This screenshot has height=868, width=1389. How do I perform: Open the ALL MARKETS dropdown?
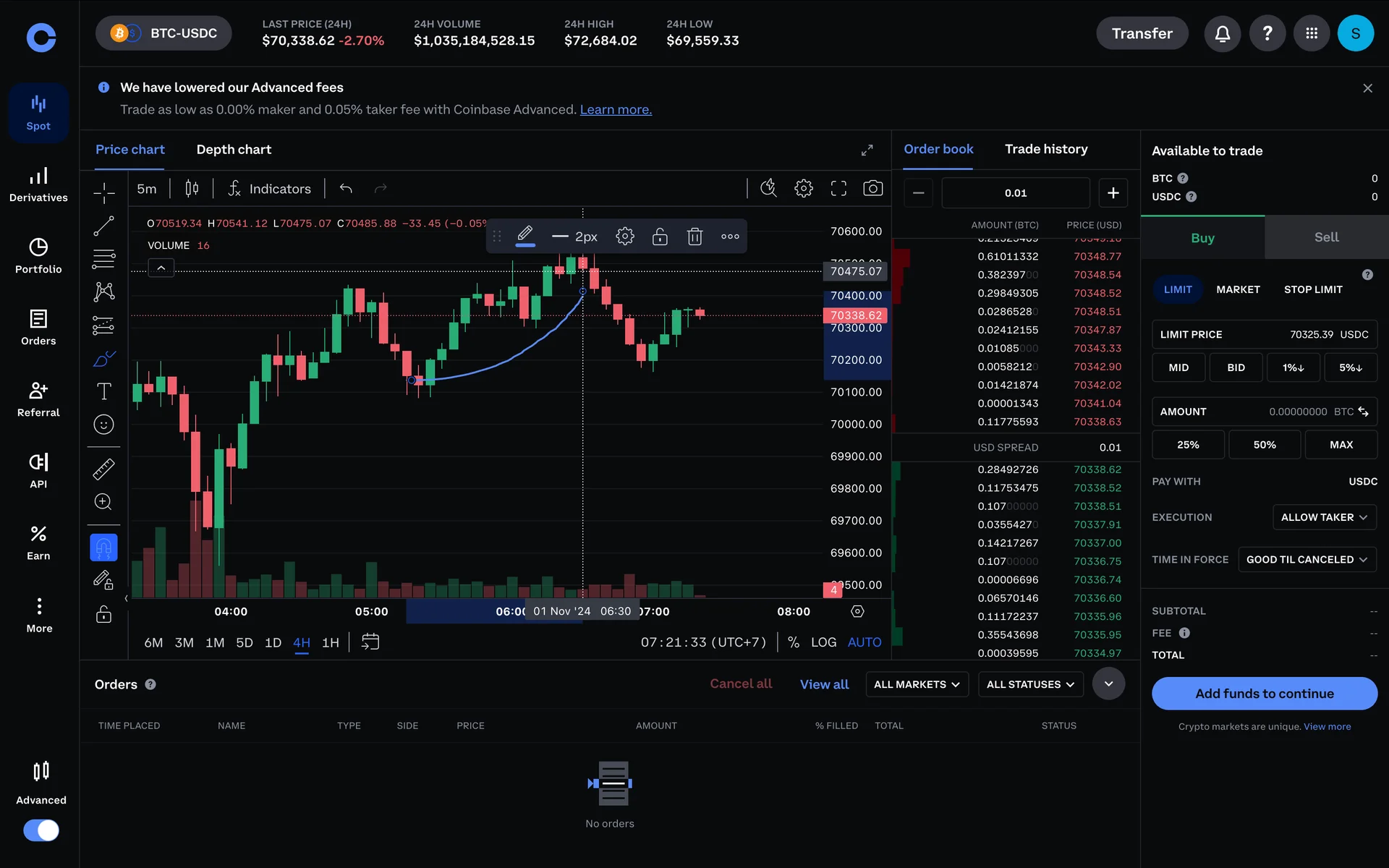click(917, 684)
